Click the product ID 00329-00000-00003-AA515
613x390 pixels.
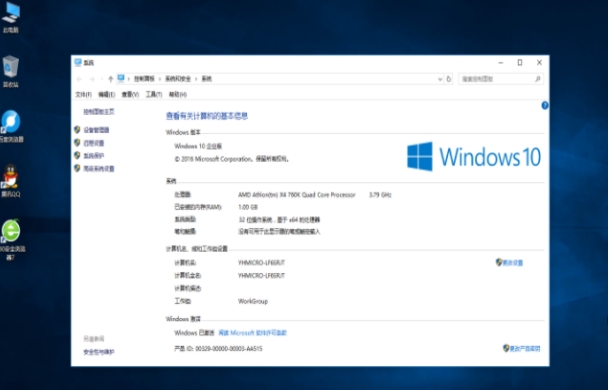point(229,349)
